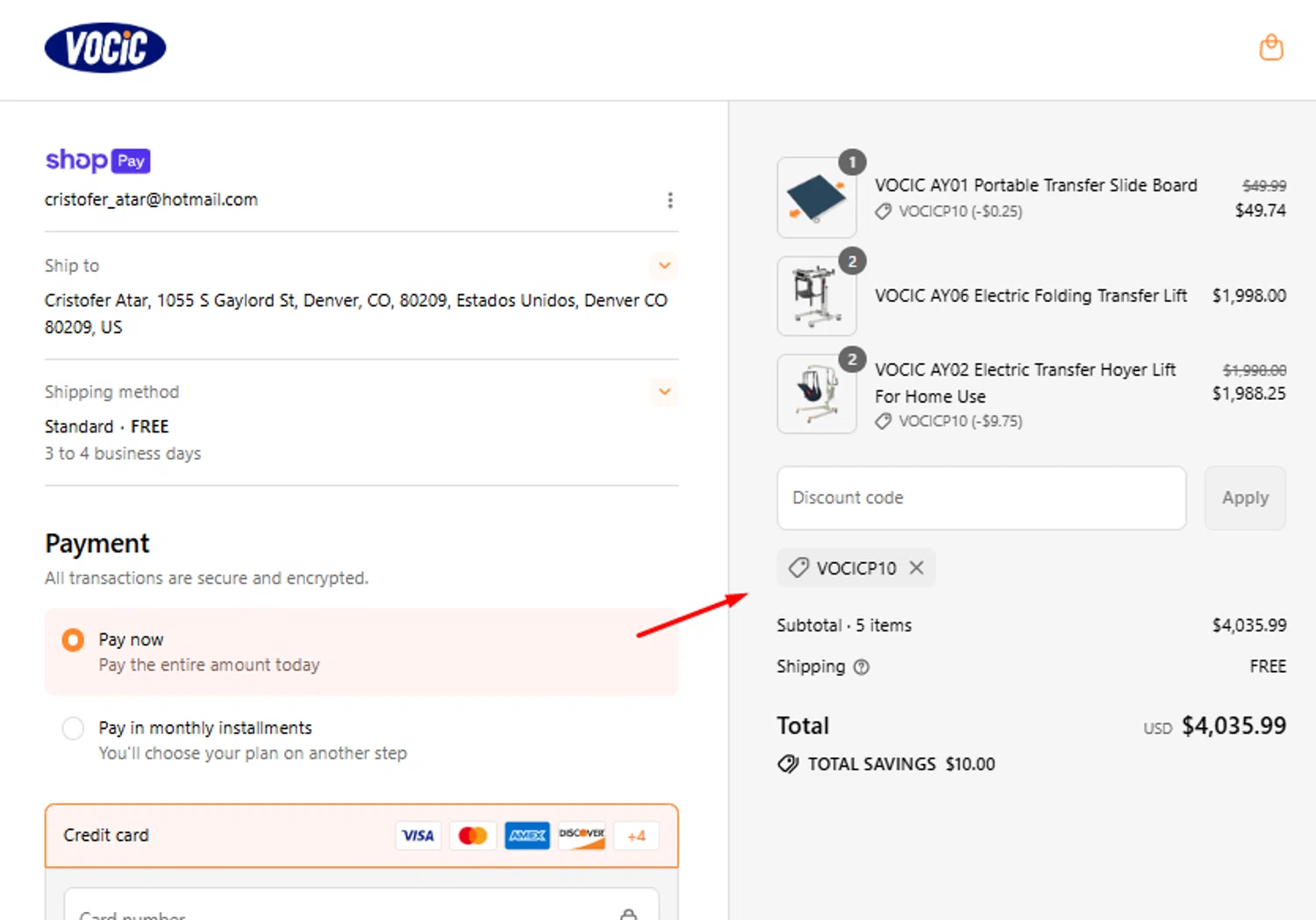Image resolution: width=1316 pixels, height=920 pixels.
Task: Select the Pay now radio option
Action: [73, 639]
